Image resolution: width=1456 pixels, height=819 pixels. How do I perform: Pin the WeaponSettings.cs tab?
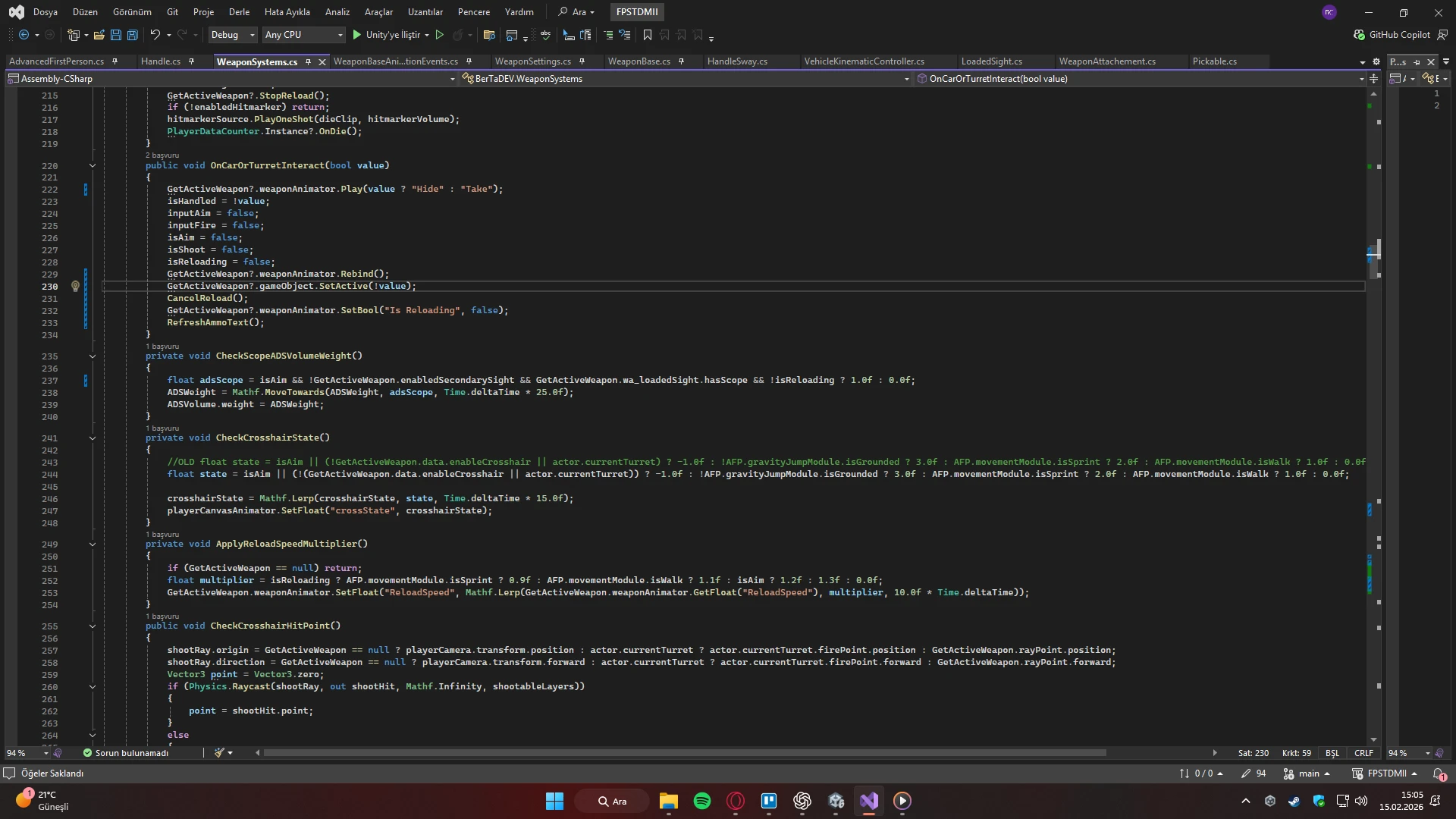click(582, 61)
